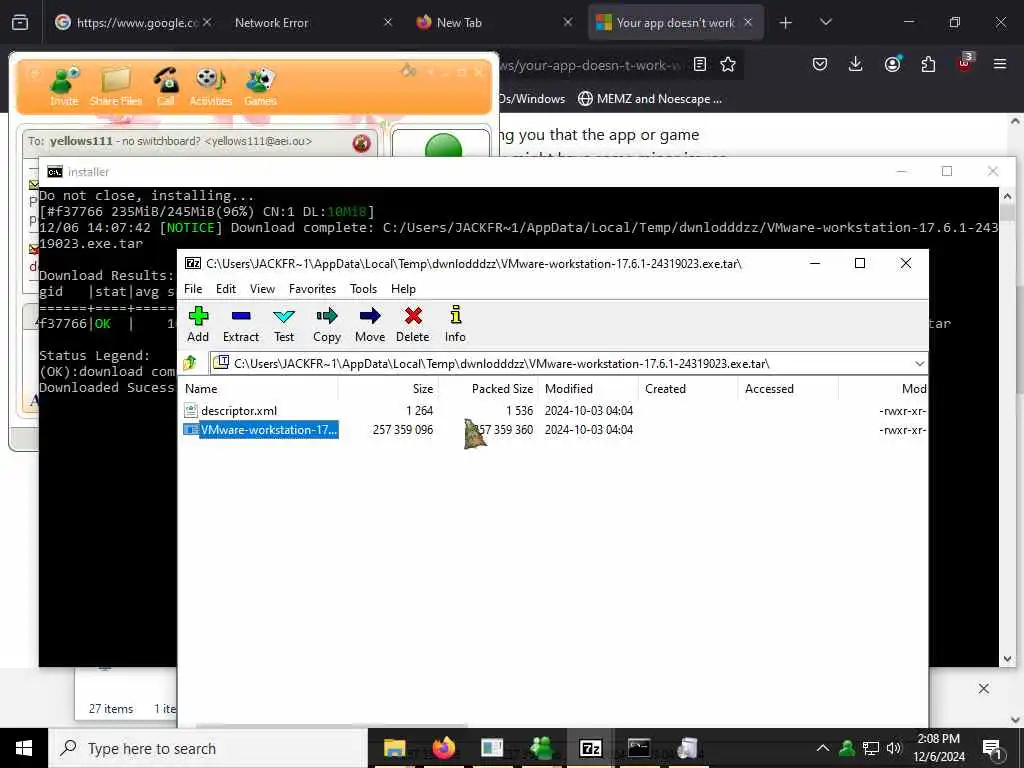1024x768 pixels.
Task: Sort by Packed Size column header
Action: [488, 389]
